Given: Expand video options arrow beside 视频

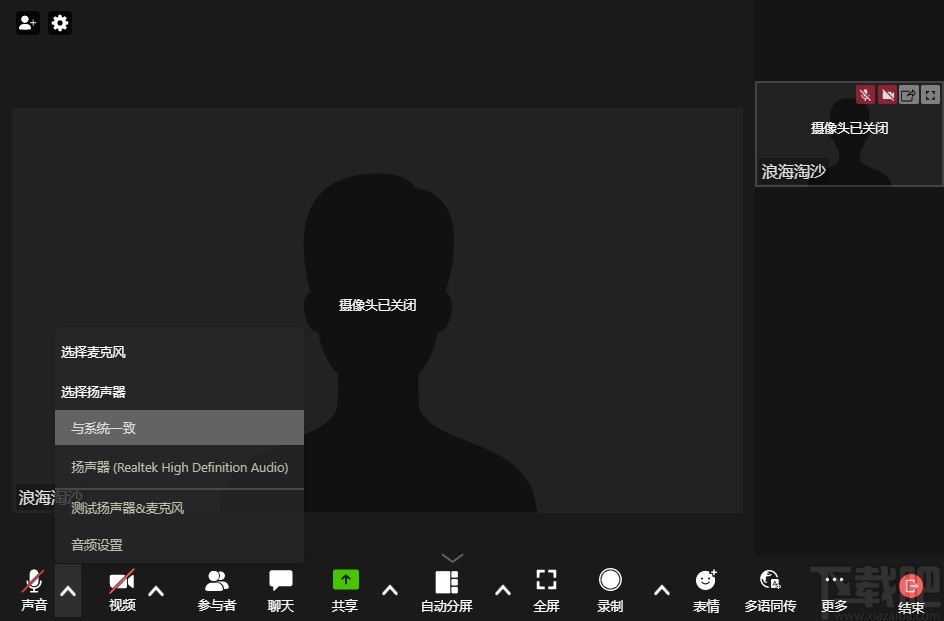Looking at the screenshot, I should tap(156, 590).
